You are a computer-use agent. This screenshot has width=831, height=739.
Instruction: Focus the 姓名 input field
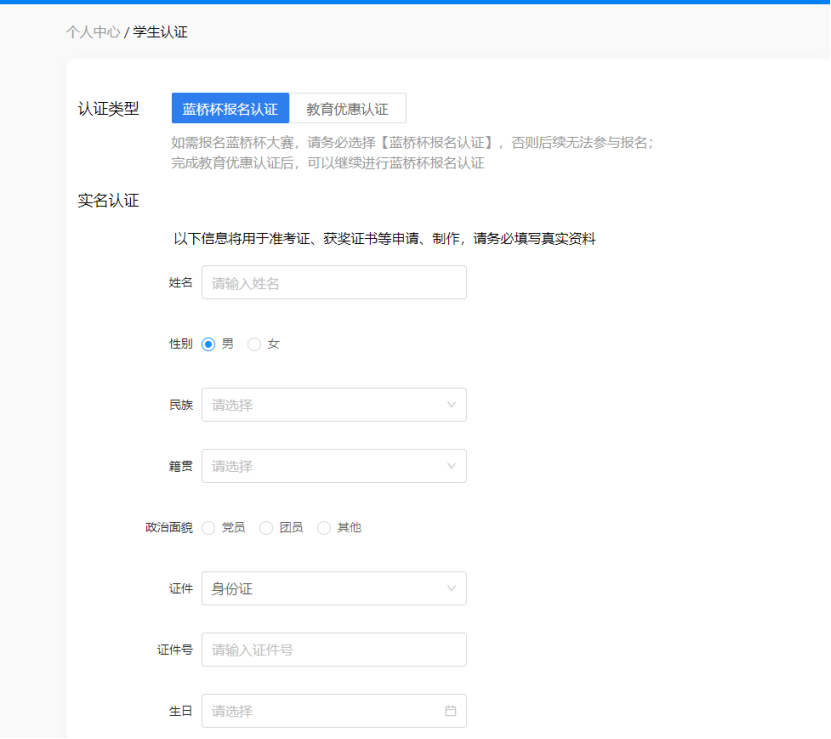[x=334, y=283]
